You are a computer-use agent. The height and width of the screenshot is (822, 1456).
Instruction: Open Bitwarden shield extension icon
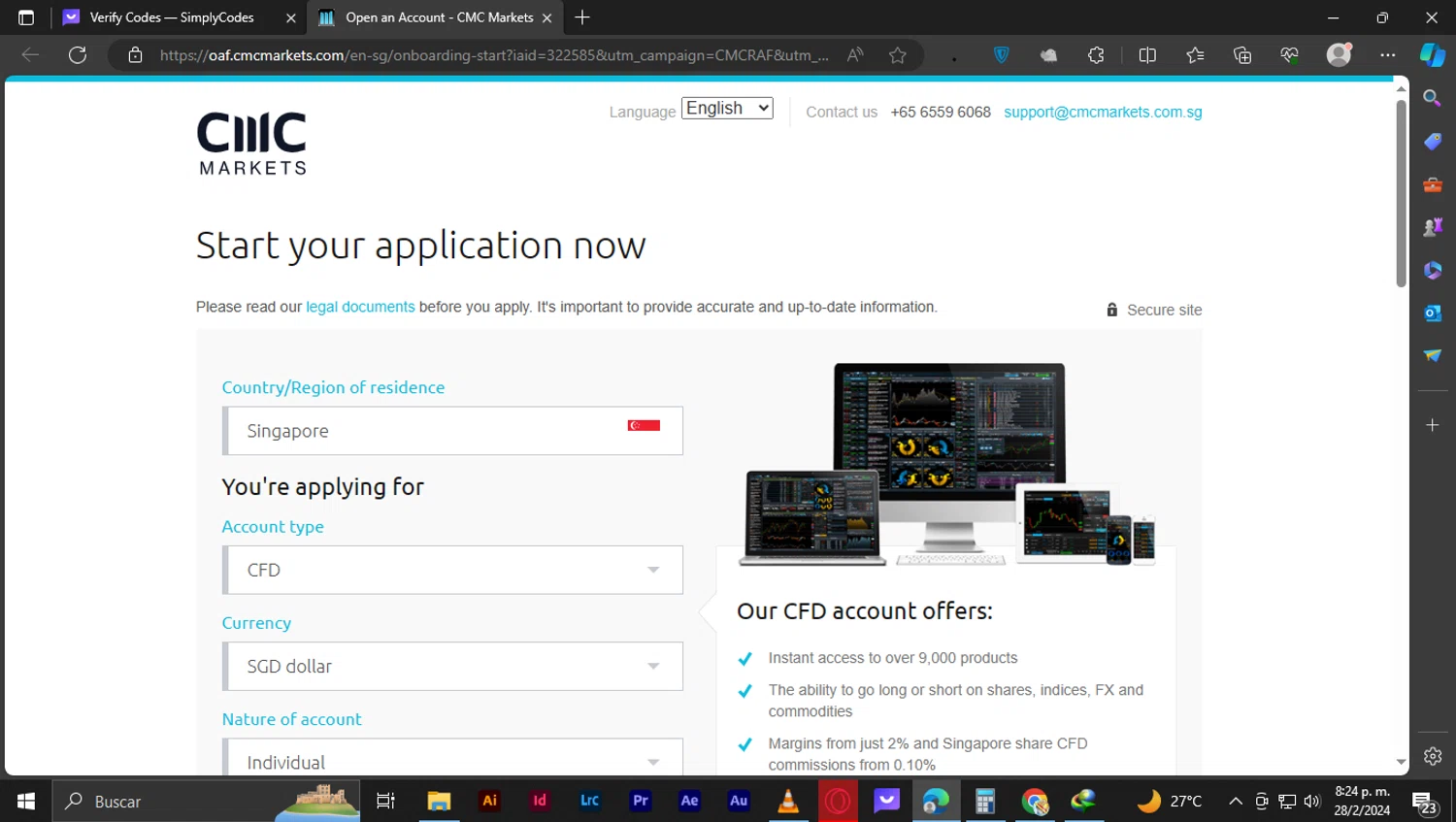coord(1001,54)
